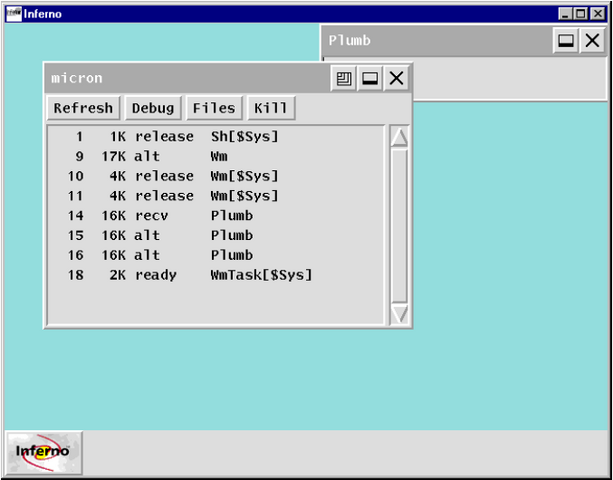This screenshot has width=613, height=480.
Task: Close the Plumb window
Action: coord(592,40)
